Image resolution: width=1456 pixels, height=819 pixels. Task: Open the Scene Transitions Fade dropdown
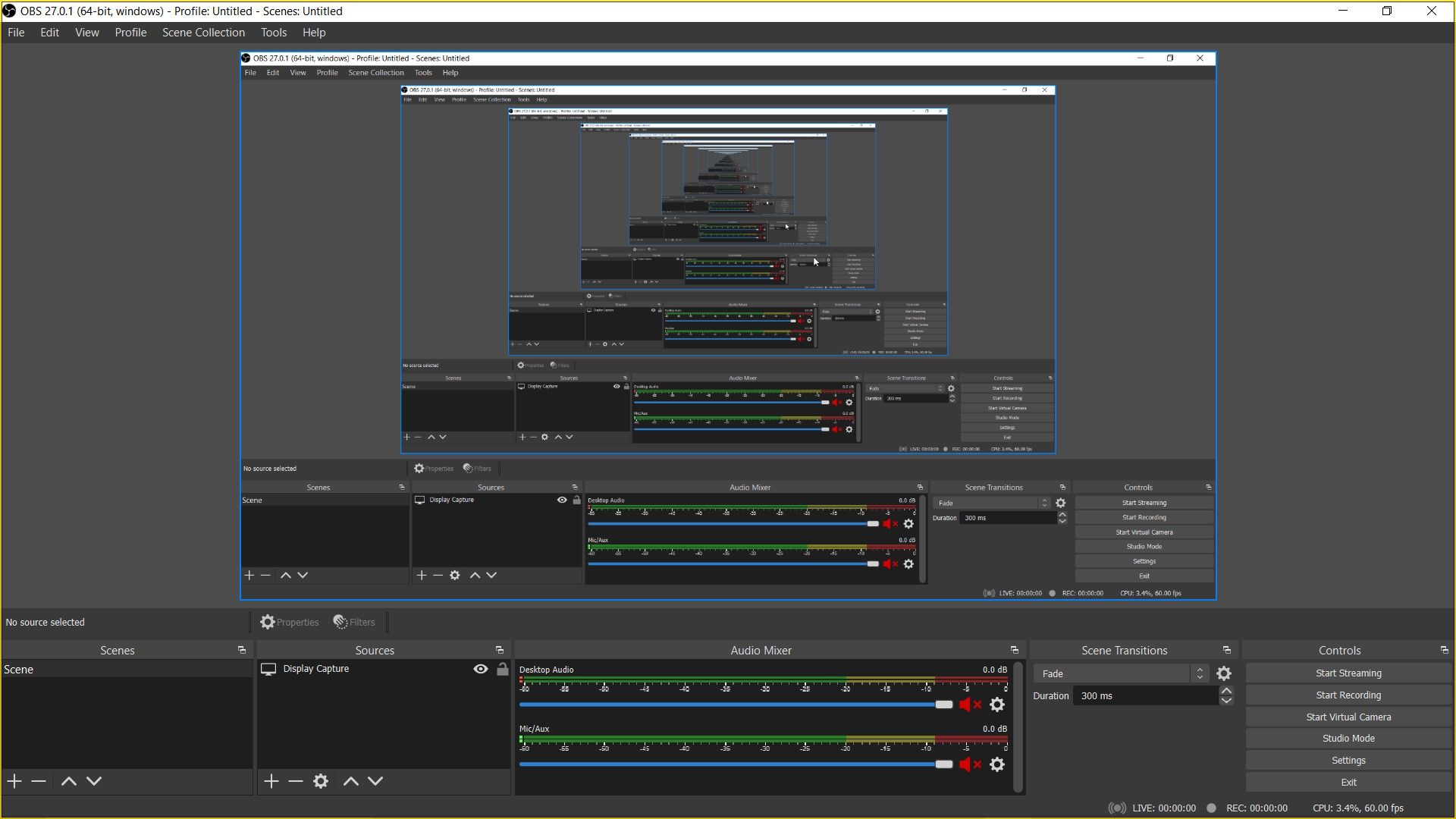pos(1199,673)
